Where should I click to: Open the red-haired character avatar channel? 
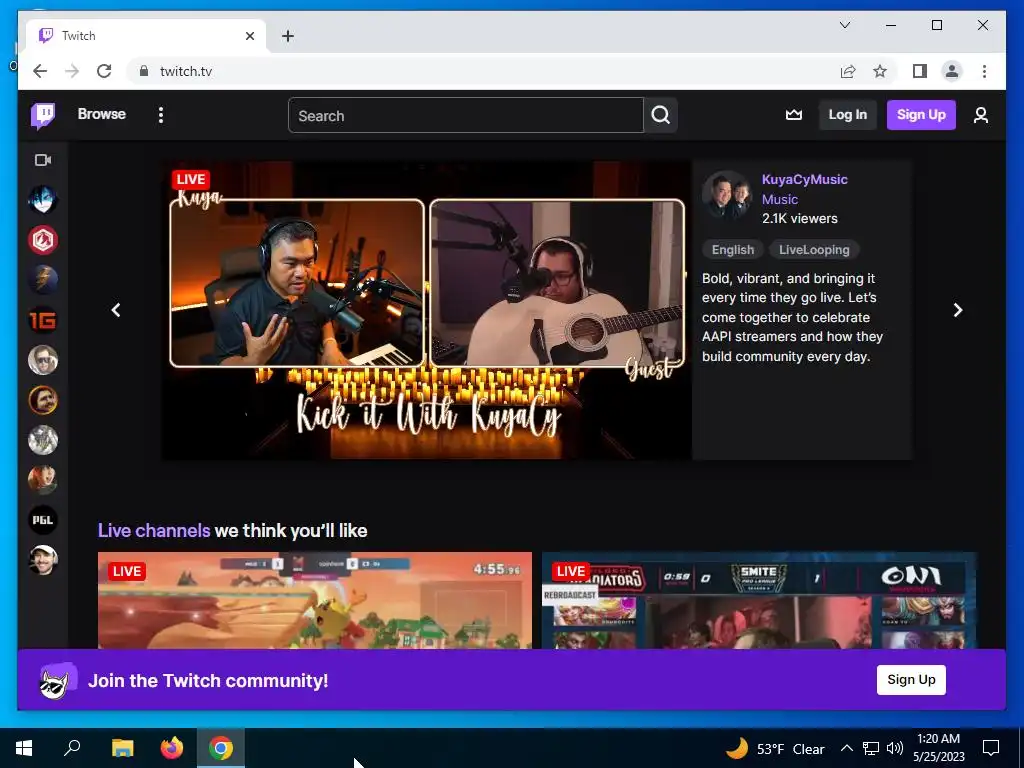click(x=43, y=480)
